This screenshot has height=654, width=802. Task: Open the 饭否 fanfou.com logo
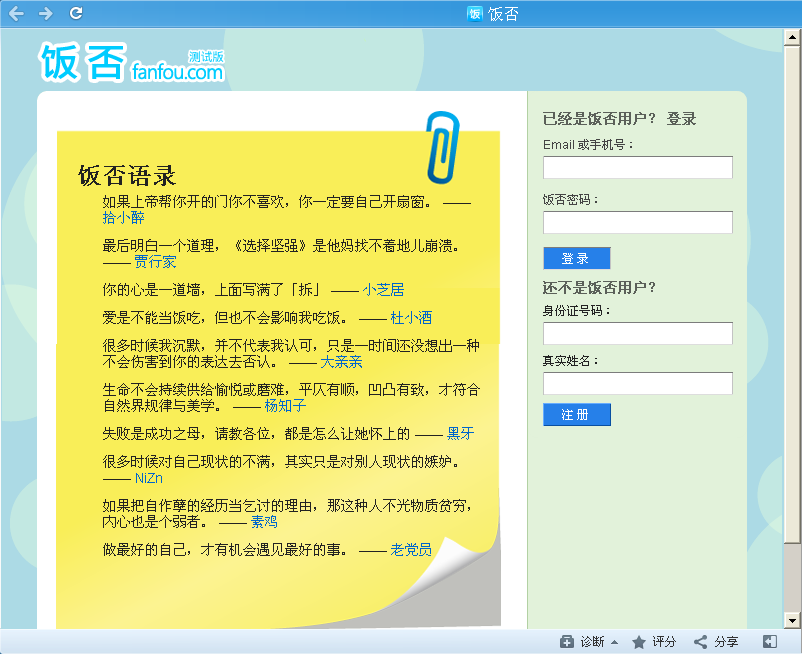[131, 62]
